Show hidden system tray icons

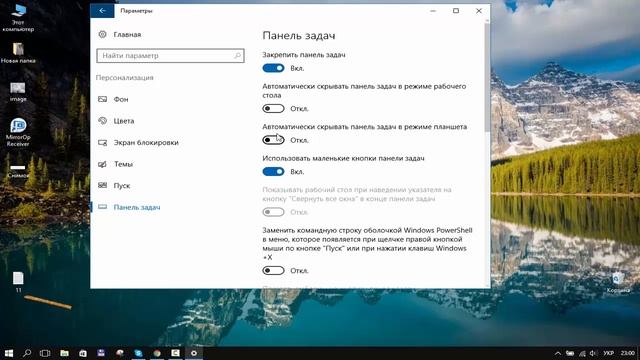click(558, 353)
